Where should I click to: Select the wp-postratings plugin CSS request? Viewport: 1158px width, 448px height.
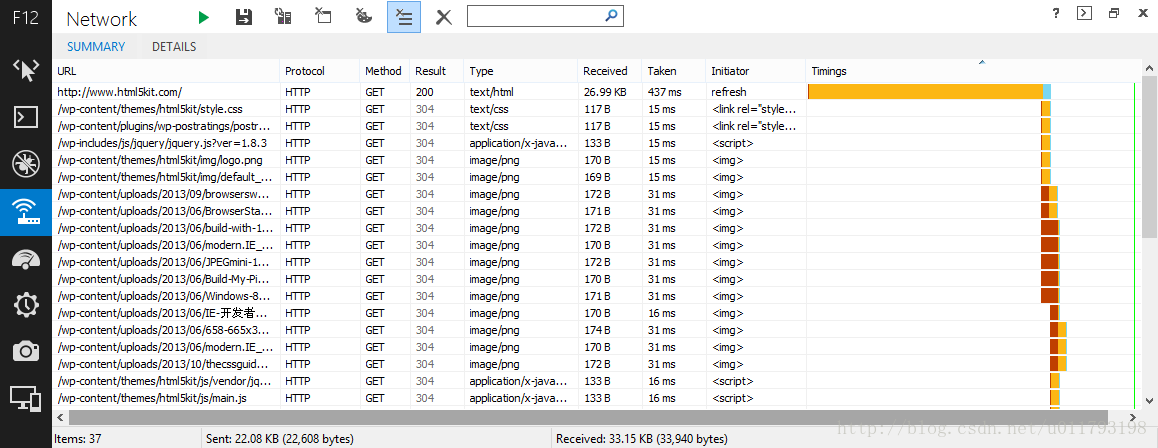[x=595, y=126]
